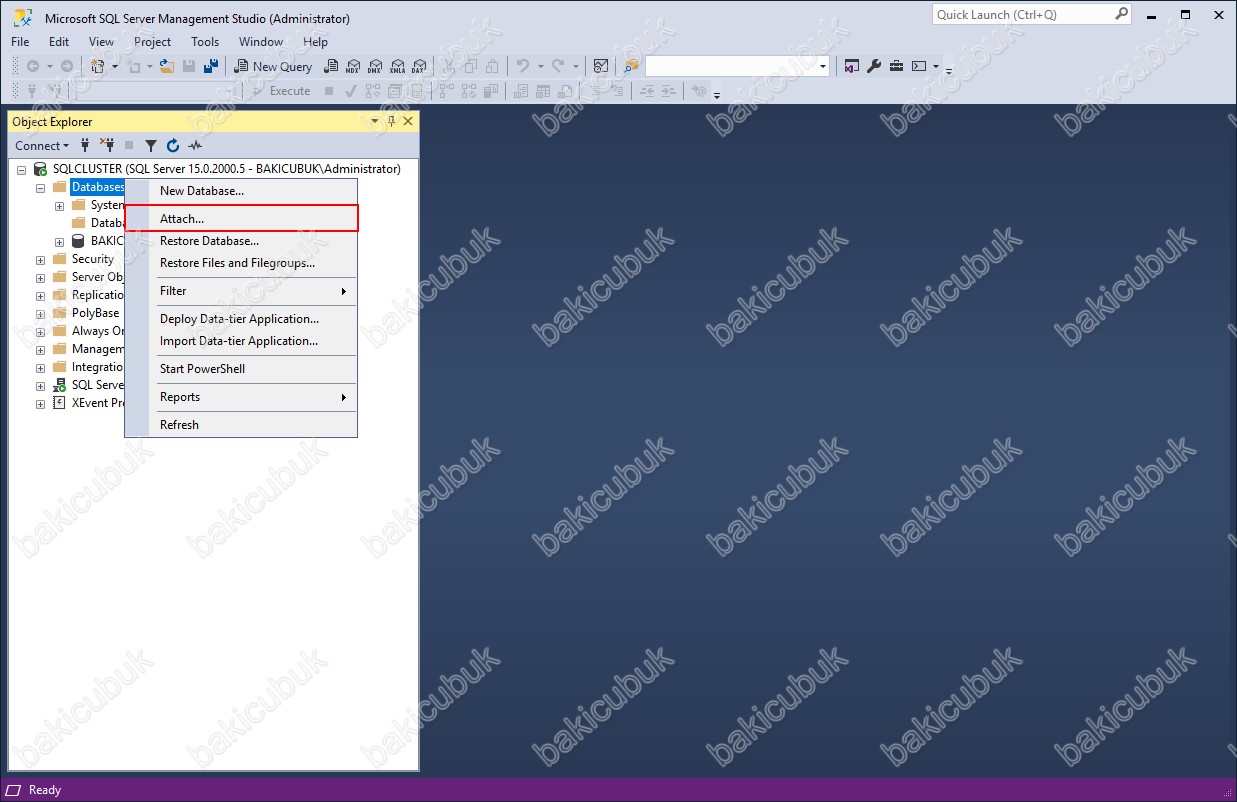Open the File menu
The image size is (1237, 802).
[20, 42]
